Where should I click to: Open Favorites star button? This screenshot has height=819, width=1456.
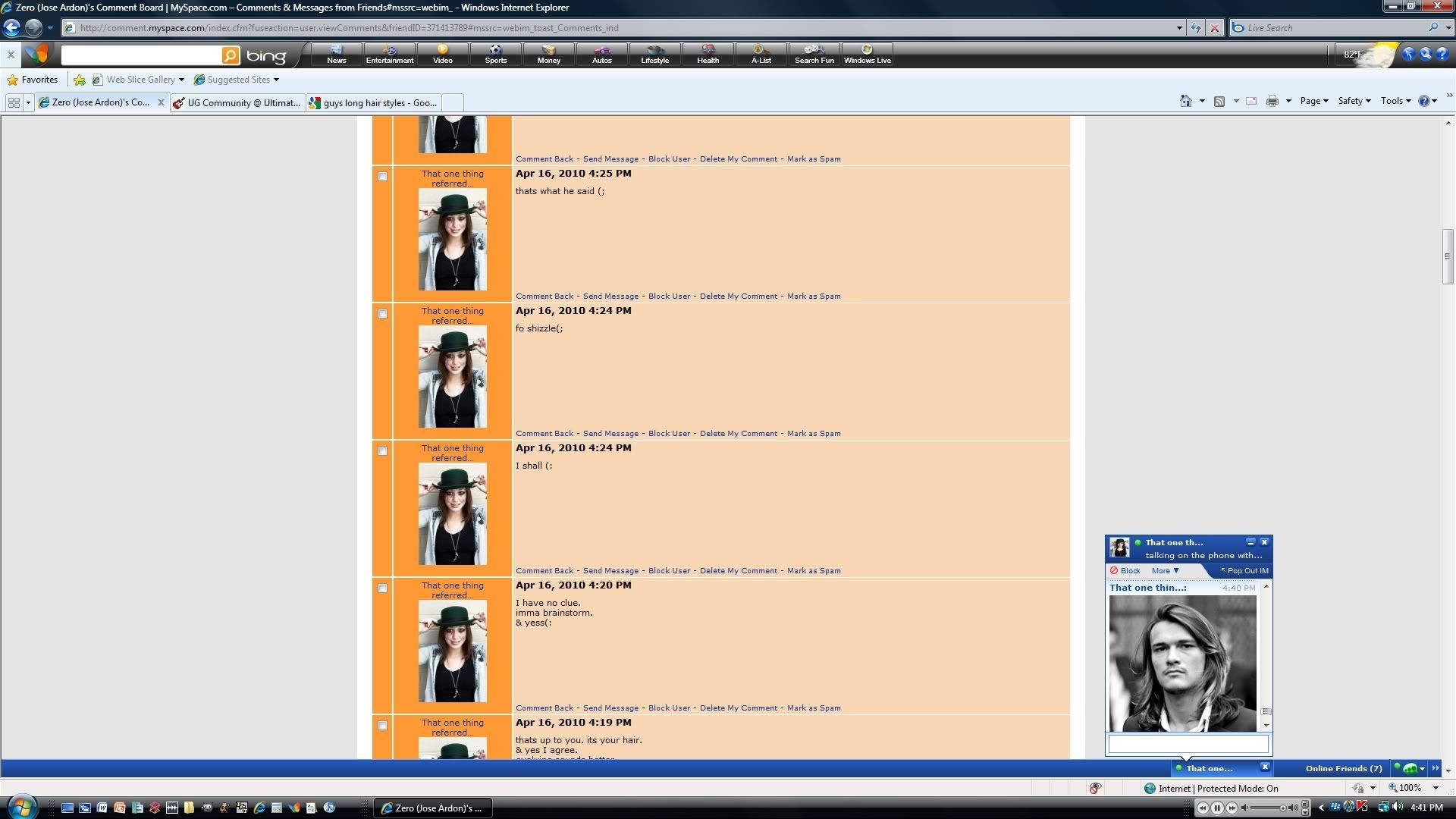[33, 80]
